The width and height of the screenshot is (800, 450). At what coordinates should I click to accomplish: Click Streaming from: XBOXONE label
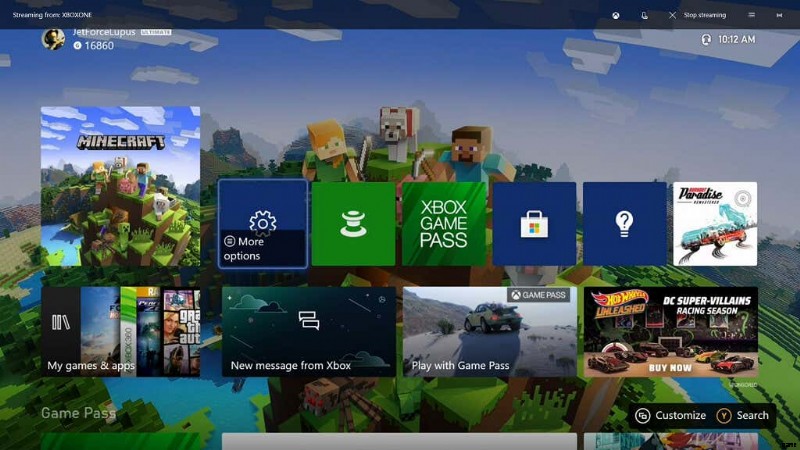52,15
